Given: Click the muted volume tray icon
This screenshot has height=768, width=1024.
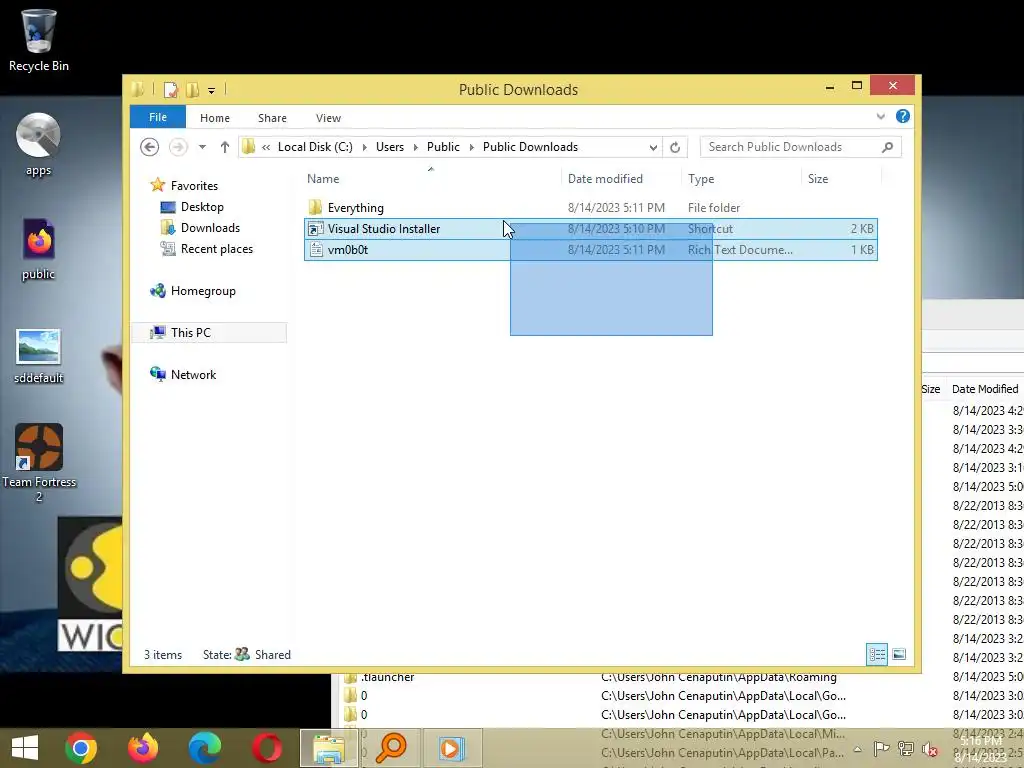Looking at the screenshot, I should (x=930, y=749).
